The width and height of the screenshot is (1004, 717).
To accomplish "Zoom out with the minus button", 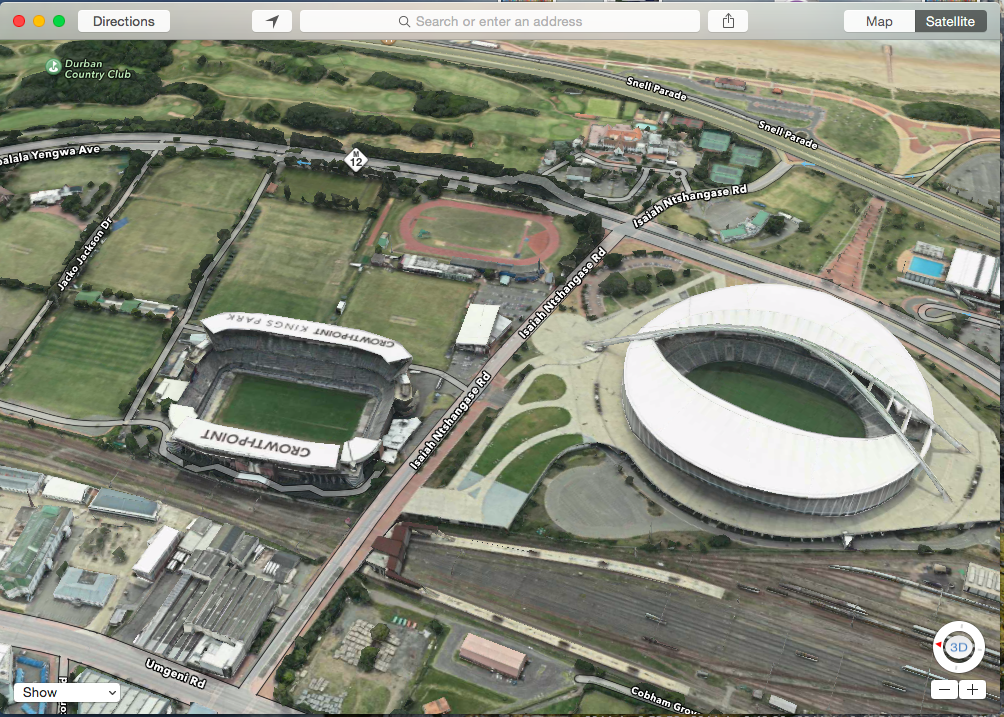I will [944, 689].
